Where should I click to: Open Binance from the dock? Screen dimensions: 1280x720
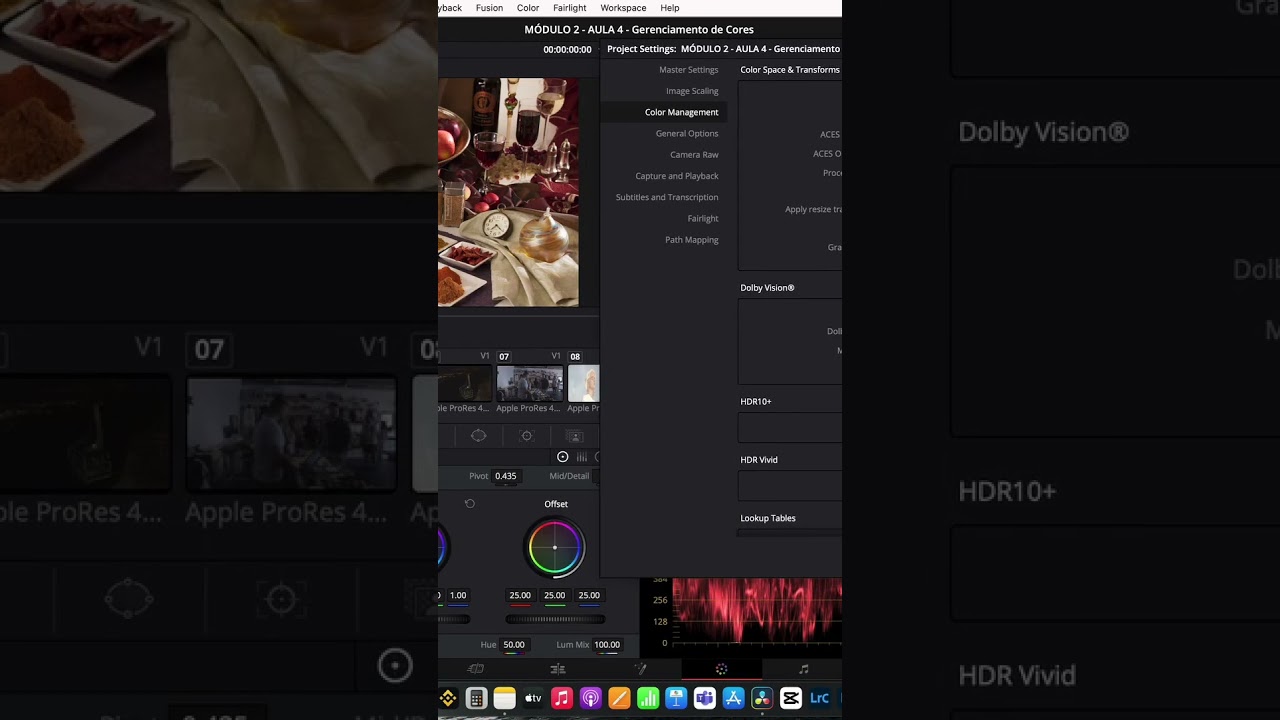coord(448,698)
